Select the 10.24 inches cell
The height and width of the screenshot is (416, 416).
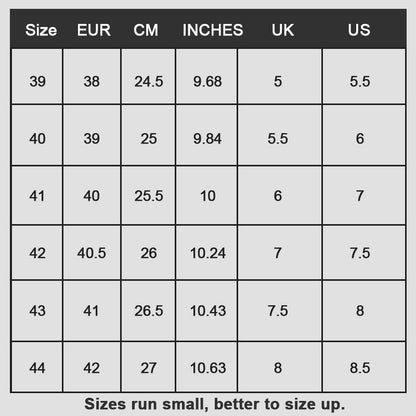[207, 253]
